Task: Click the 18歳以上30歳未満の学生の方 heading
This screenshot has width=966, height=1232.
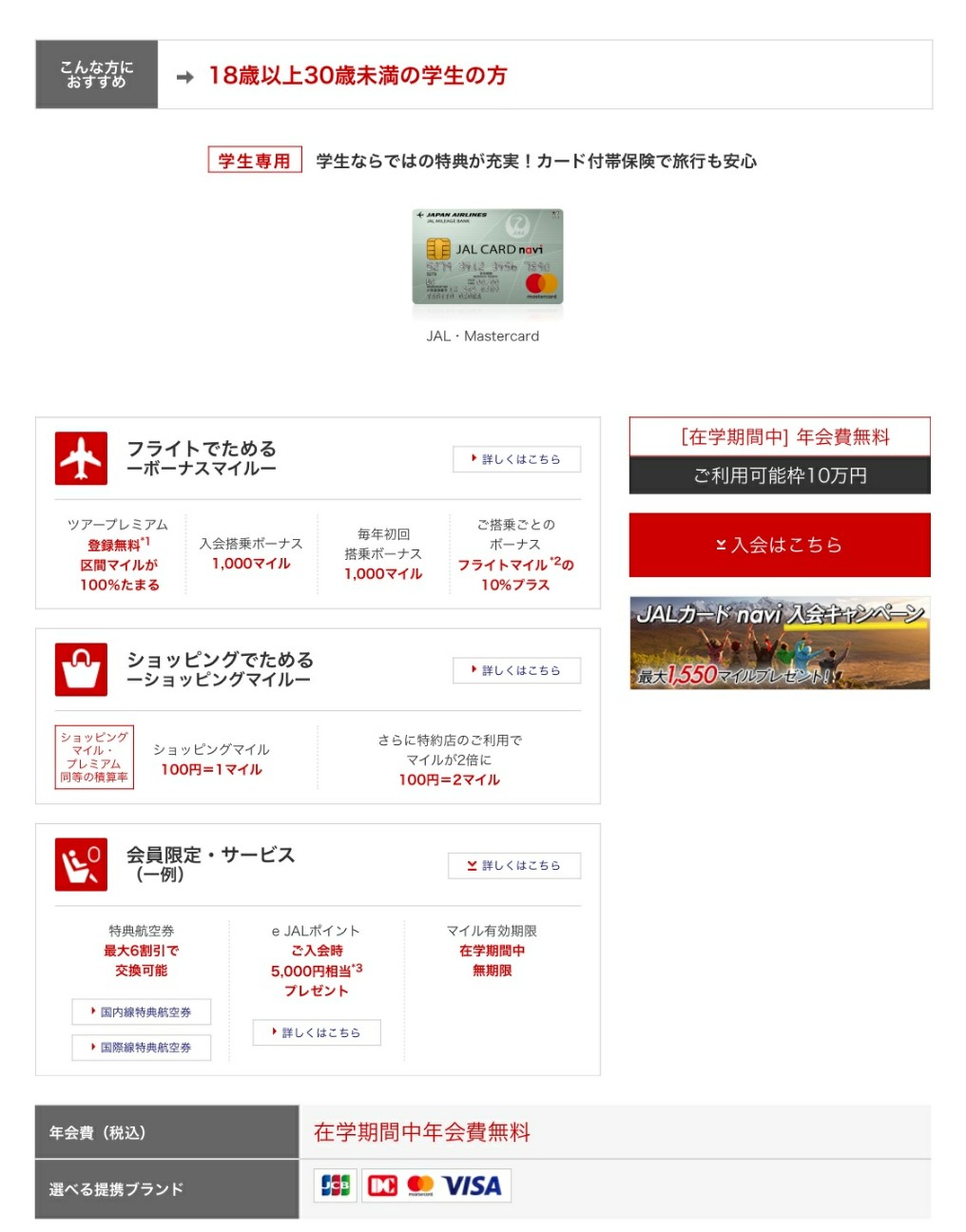Action: tap(358, 76)
